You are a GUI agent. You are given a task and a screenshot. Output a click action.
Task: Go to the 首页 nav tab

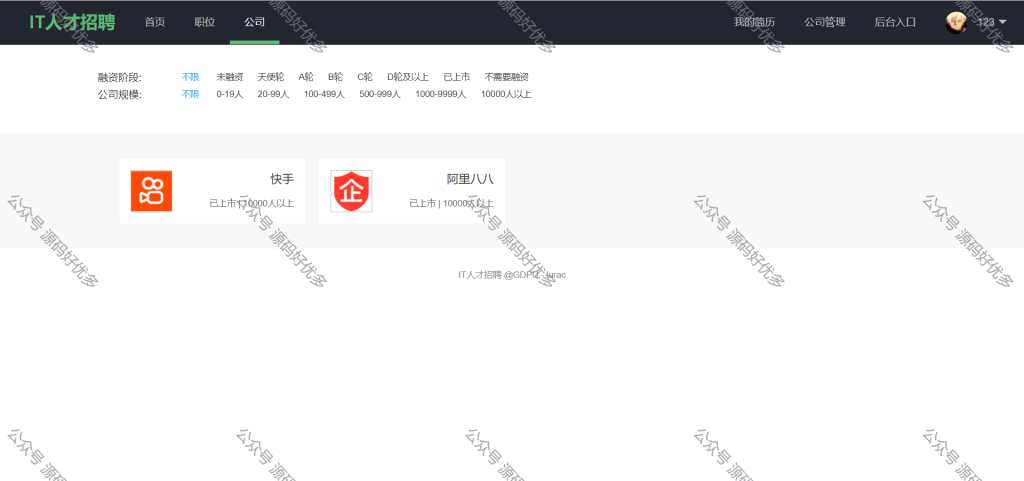tap(155, 22)
